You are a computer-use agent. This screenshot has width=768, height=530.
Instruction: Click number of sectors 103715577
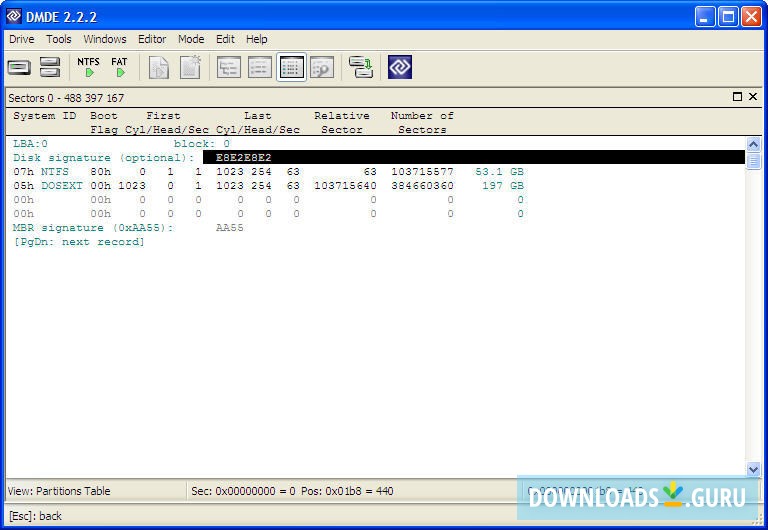pyautogui.click(x=422, y=172)
